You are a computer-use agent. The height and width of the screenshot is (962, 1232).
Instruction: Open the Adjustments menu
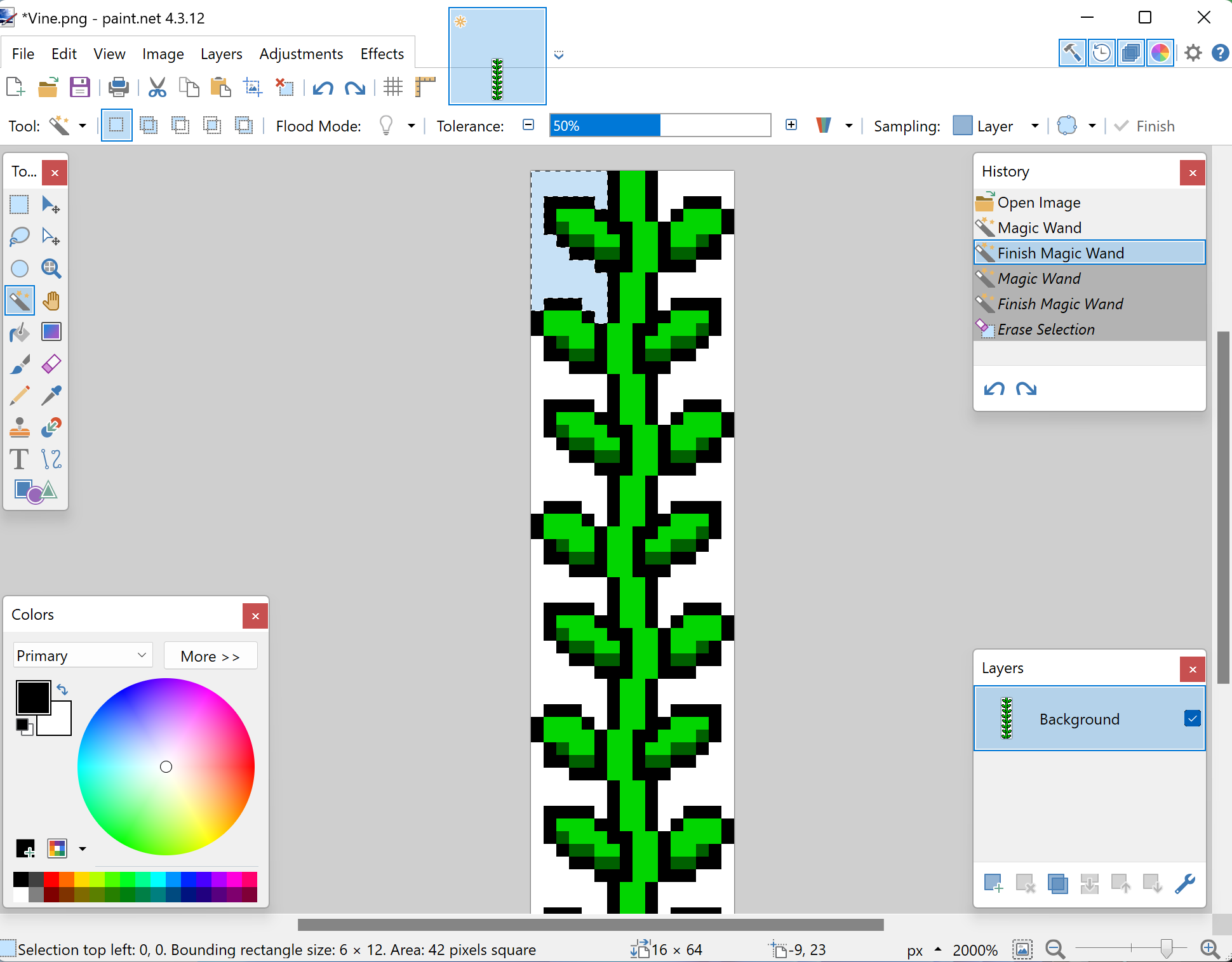point(301,54)
